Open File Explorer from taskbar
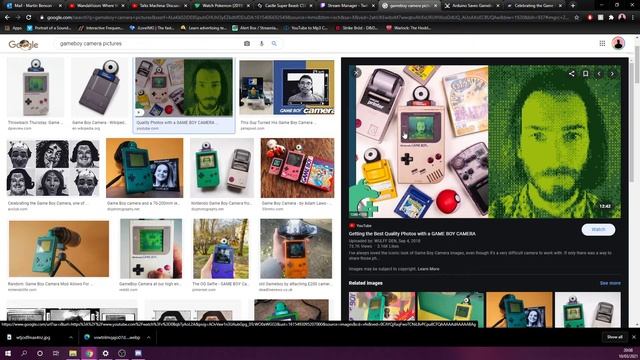640x360 pixels. click(73, 353)
